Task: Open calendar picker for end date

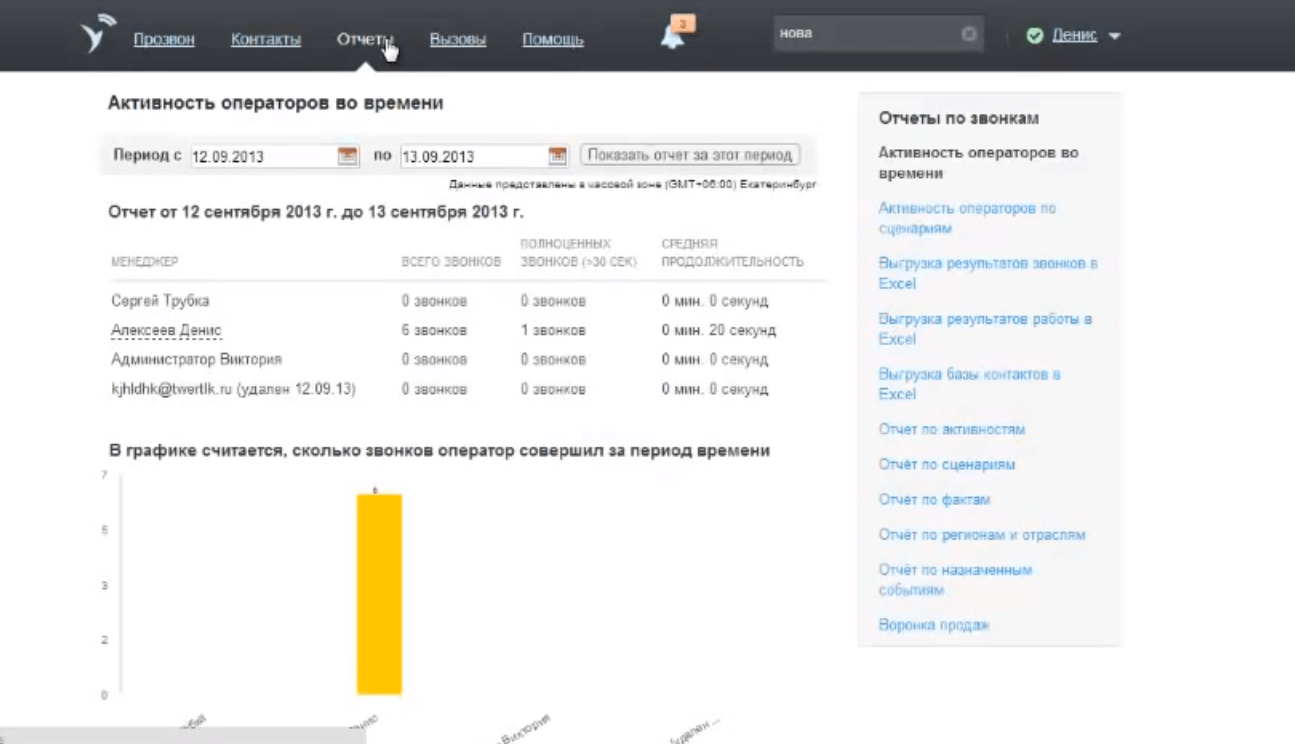Action: tap(558, 156)
